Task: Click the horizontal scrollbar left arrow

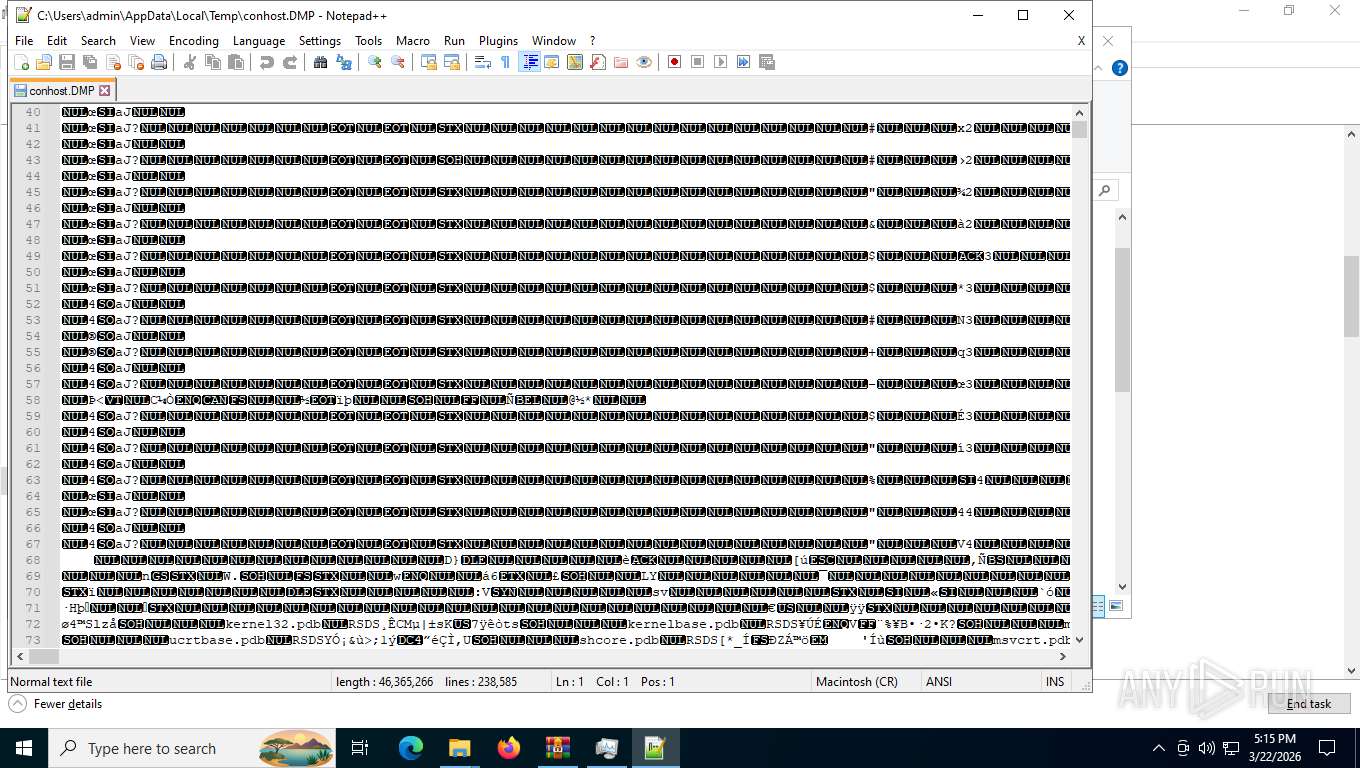Action: (x=20, y=656)
